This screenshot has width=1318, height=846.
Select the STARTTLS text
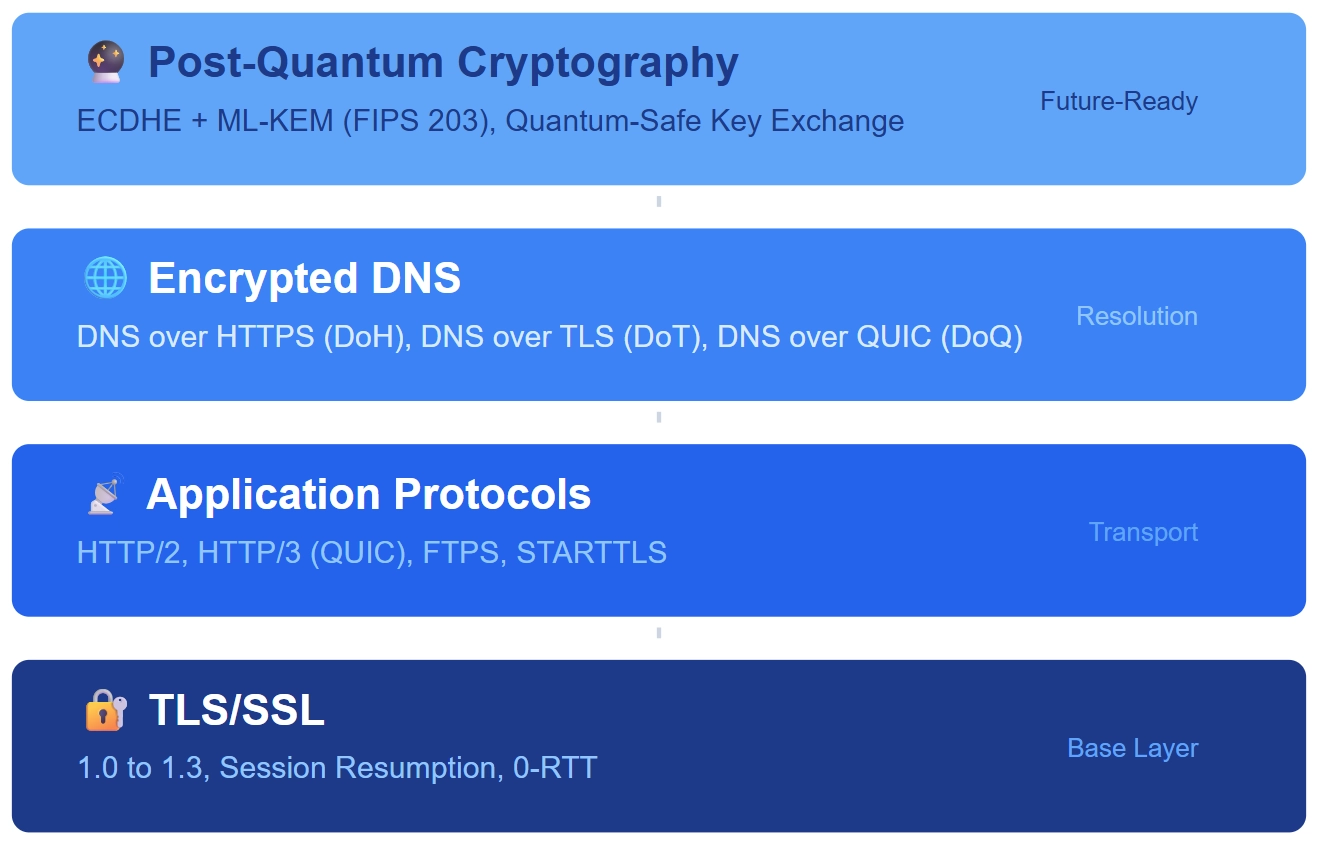(x=591, y=552)
